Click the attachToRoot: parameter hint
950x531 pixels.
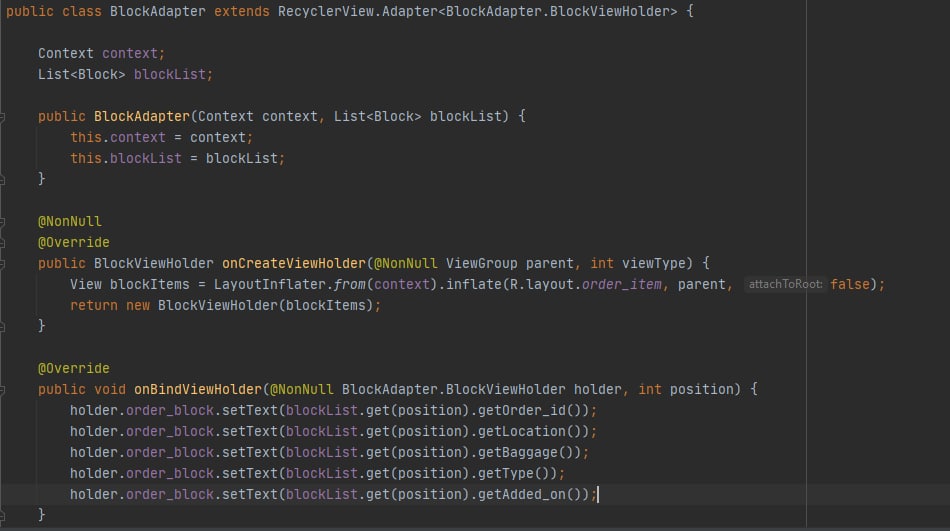pyautogui.click(x=785, y=284)
